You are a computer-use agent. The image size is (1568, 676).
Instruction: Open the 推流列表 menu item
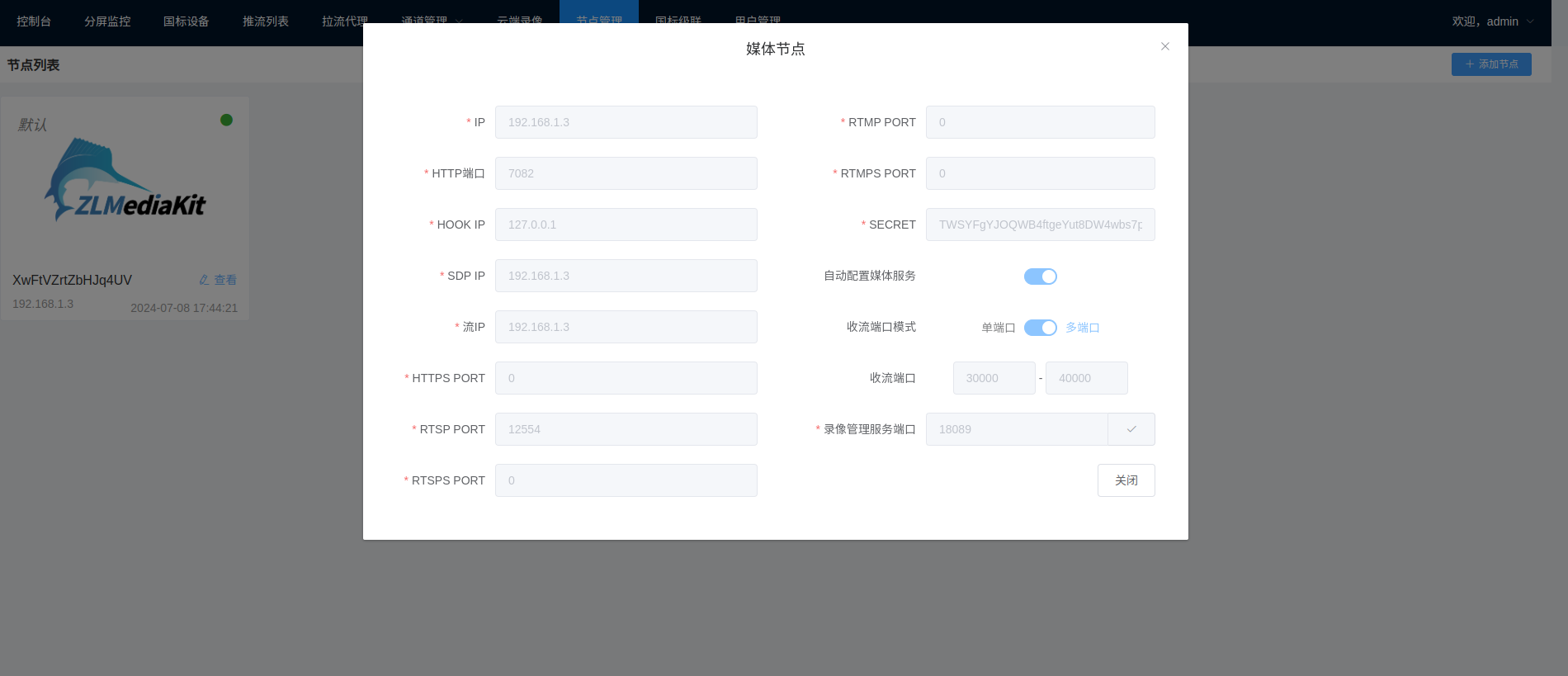tap(266, 21)
